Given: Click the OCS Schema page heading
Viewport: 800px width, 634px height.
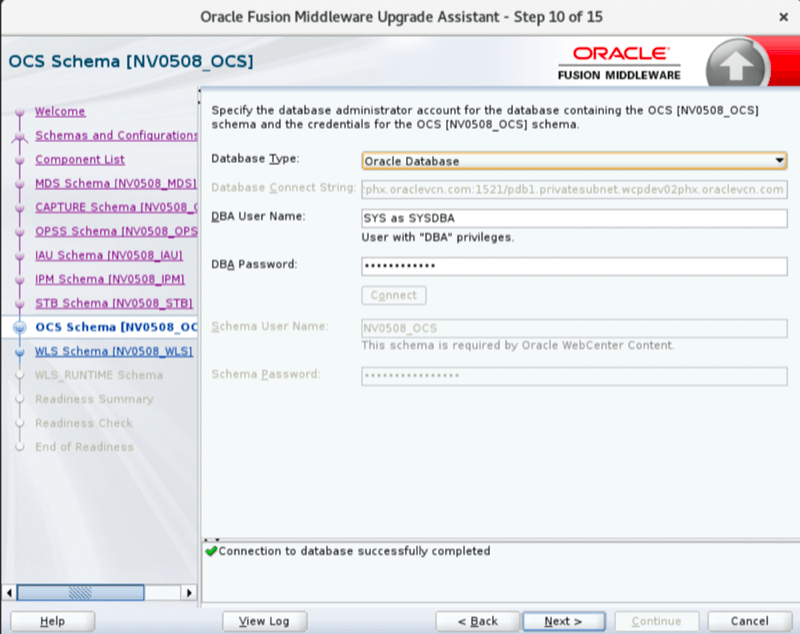Looking at the screenshot, I should (x=131, y=61).
